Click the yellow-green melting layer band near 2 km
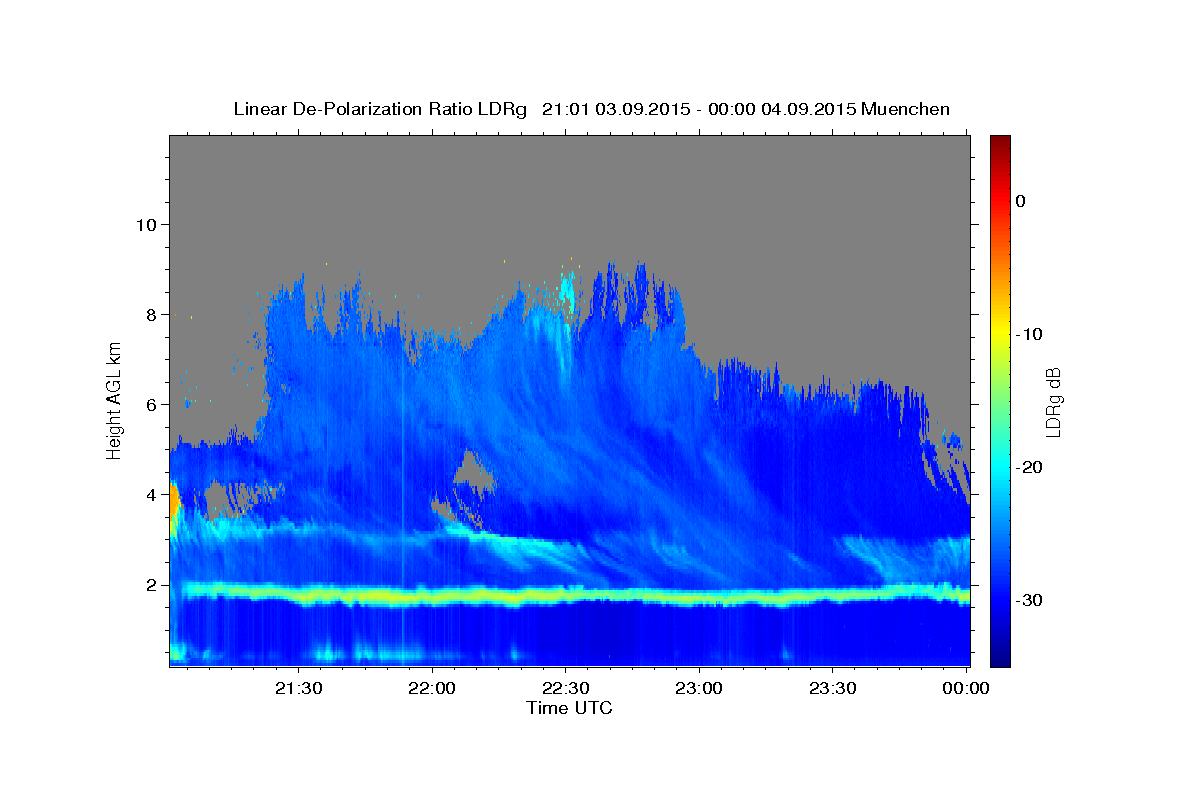Image resolution: width=1200 pixels, height=800 pixels. click(x=570, y=597)
